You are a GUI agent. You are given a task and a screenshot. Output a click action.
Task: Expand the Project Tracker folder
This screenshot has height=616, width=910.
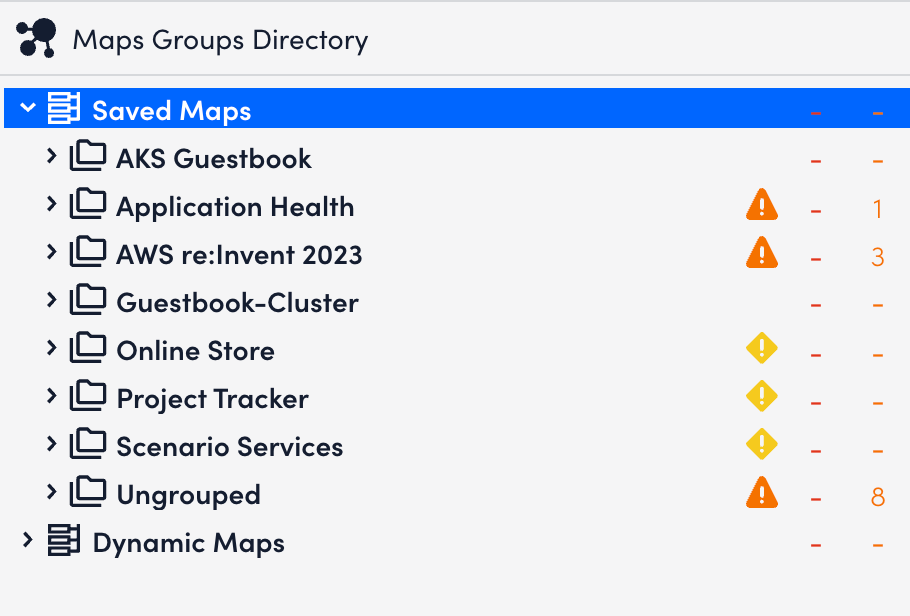[x=52, y=396]
